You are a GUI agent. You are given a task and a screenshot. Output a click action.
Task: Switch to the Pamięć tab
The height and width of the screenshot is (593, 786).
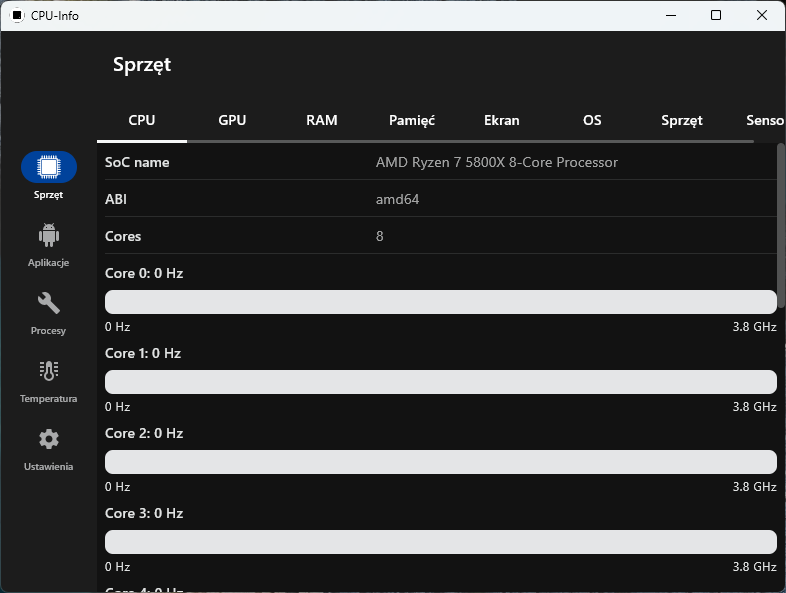(412, 120)
